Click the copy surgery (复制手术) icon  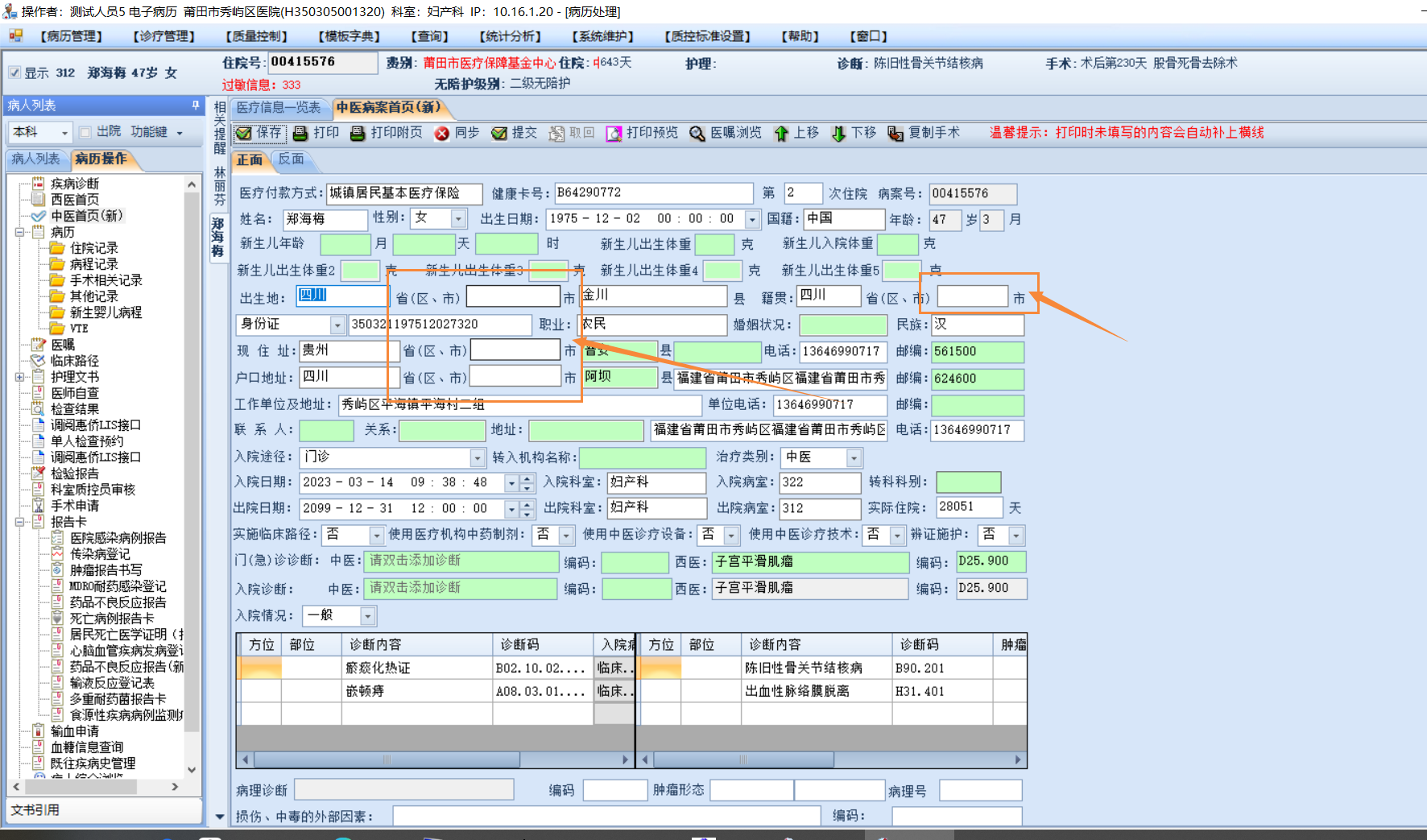click(895, 134)
